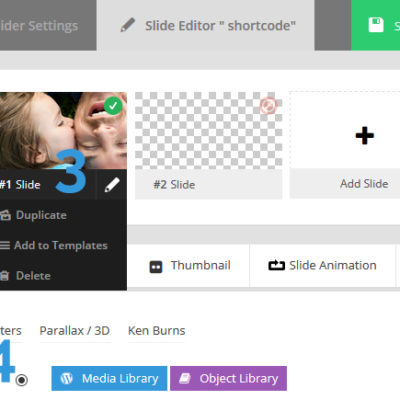Click the Slide Animation loop icon
Image resolution: width=400 pixels, height=400 pixels.
(x=276, y=265)
